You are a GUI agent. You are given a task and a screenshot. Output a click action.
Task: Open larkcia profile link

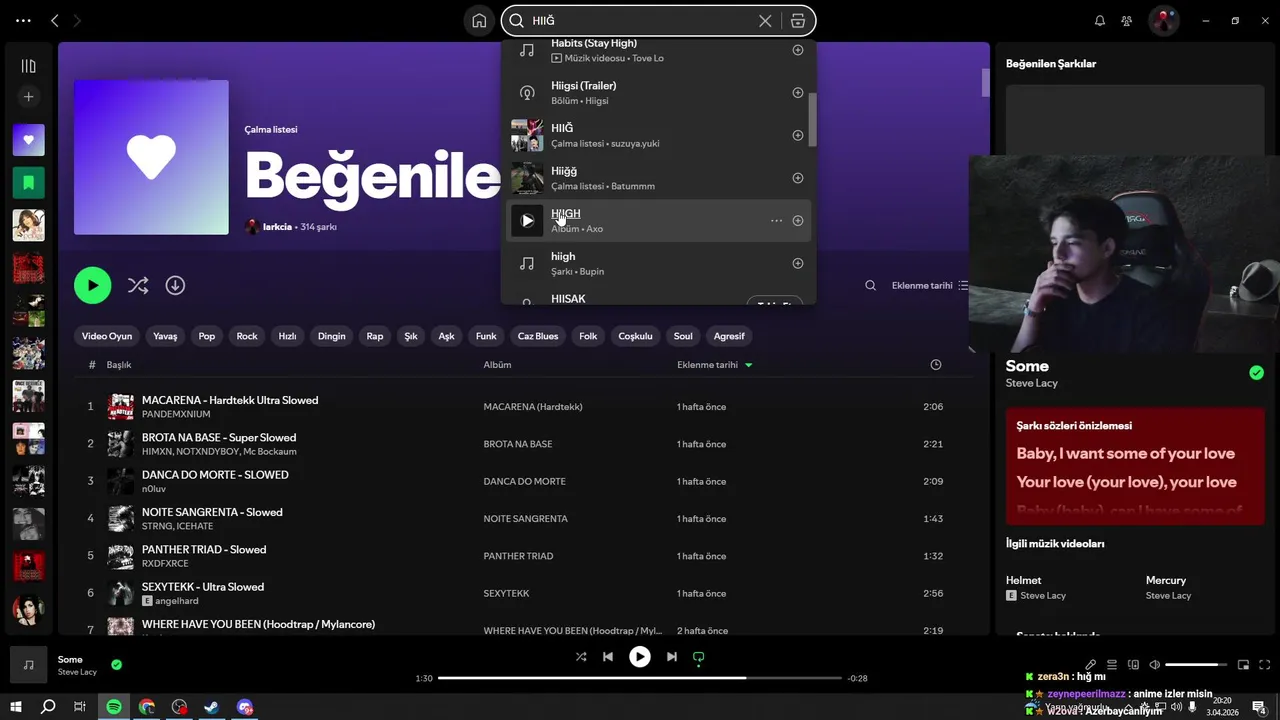click(x=277, y=227)
